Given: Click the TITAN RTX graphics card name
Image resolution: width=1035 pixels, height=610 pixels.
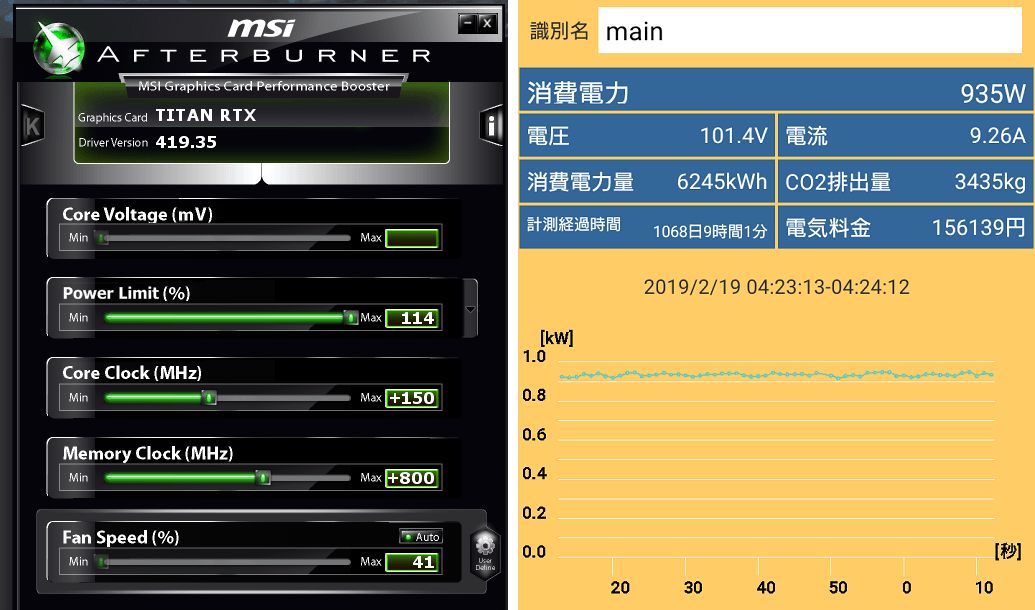Looking at the screenshot, I should [206, 116].
